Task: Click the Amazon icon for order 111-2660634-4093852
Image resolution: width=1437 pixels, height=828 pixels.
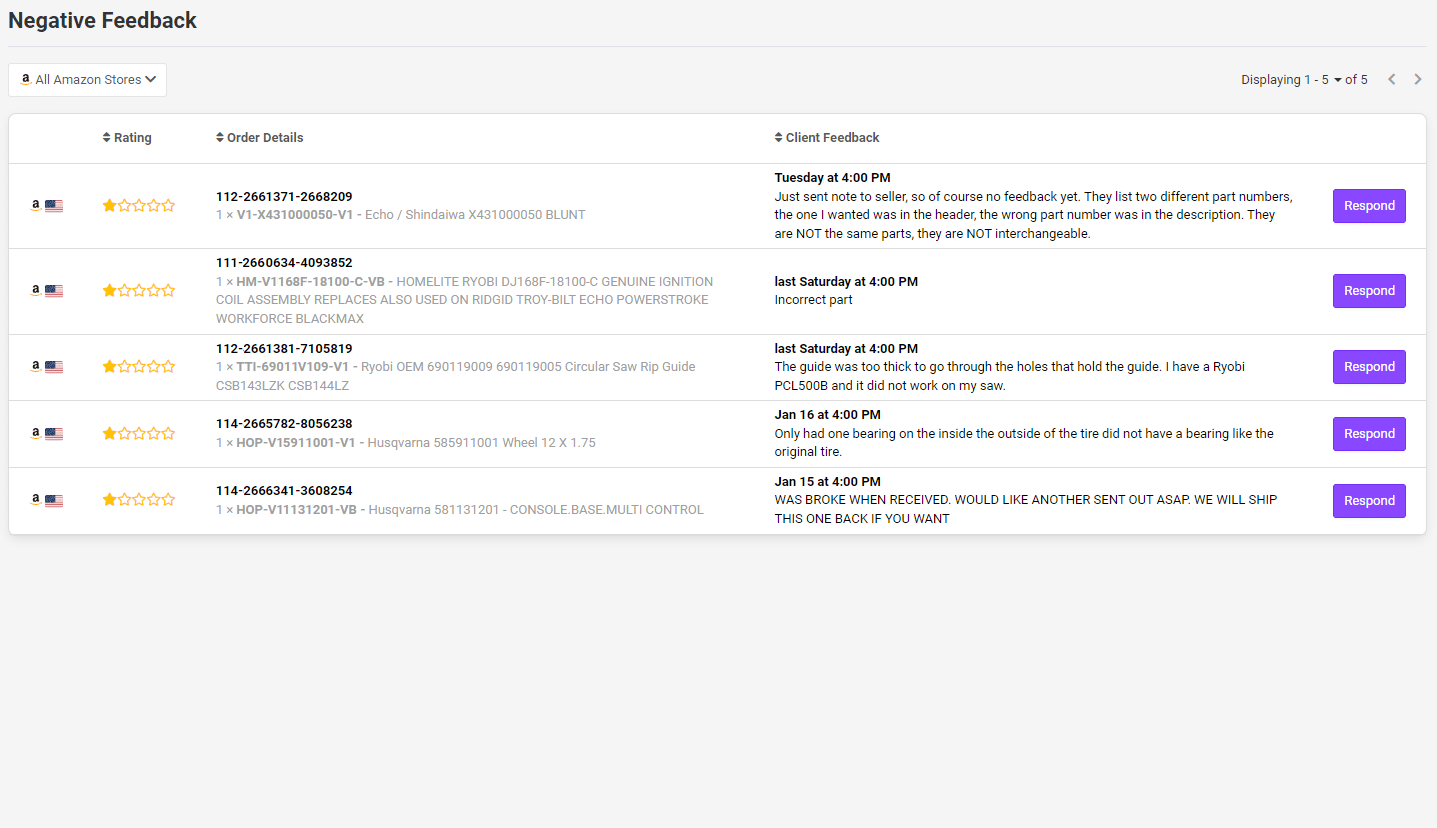Action: tap(35, 291)
